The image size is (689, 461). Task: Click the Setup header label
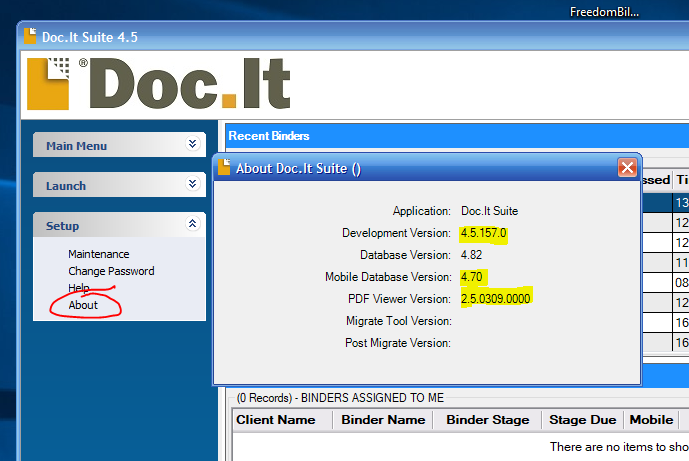tap(62, 226)
